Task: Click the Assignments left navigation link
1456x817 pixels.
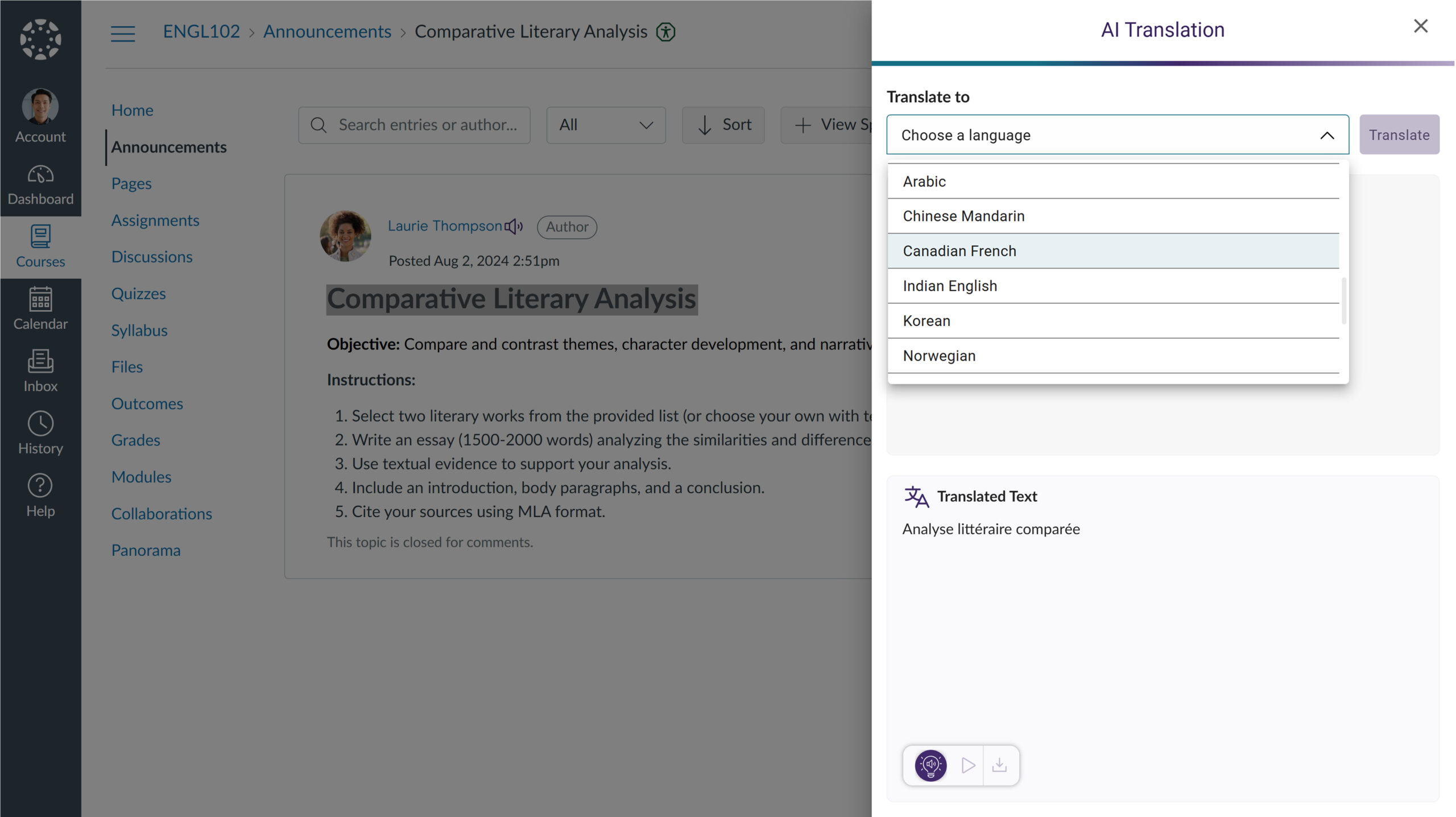Action: (155, 220)
